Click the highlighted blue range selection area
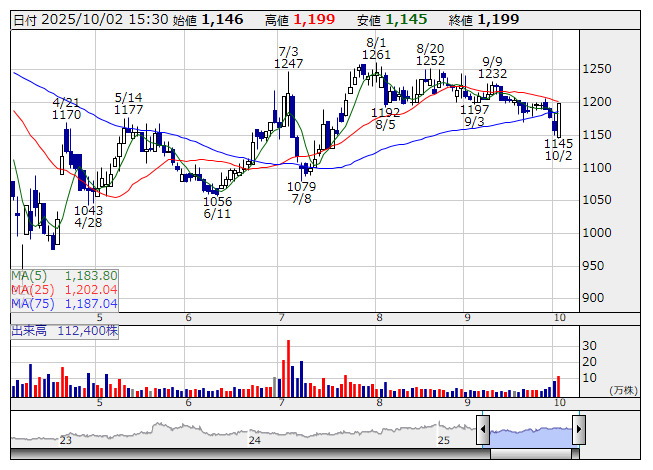The width and height of the screenshot is (653, 470). click(531, 437)
